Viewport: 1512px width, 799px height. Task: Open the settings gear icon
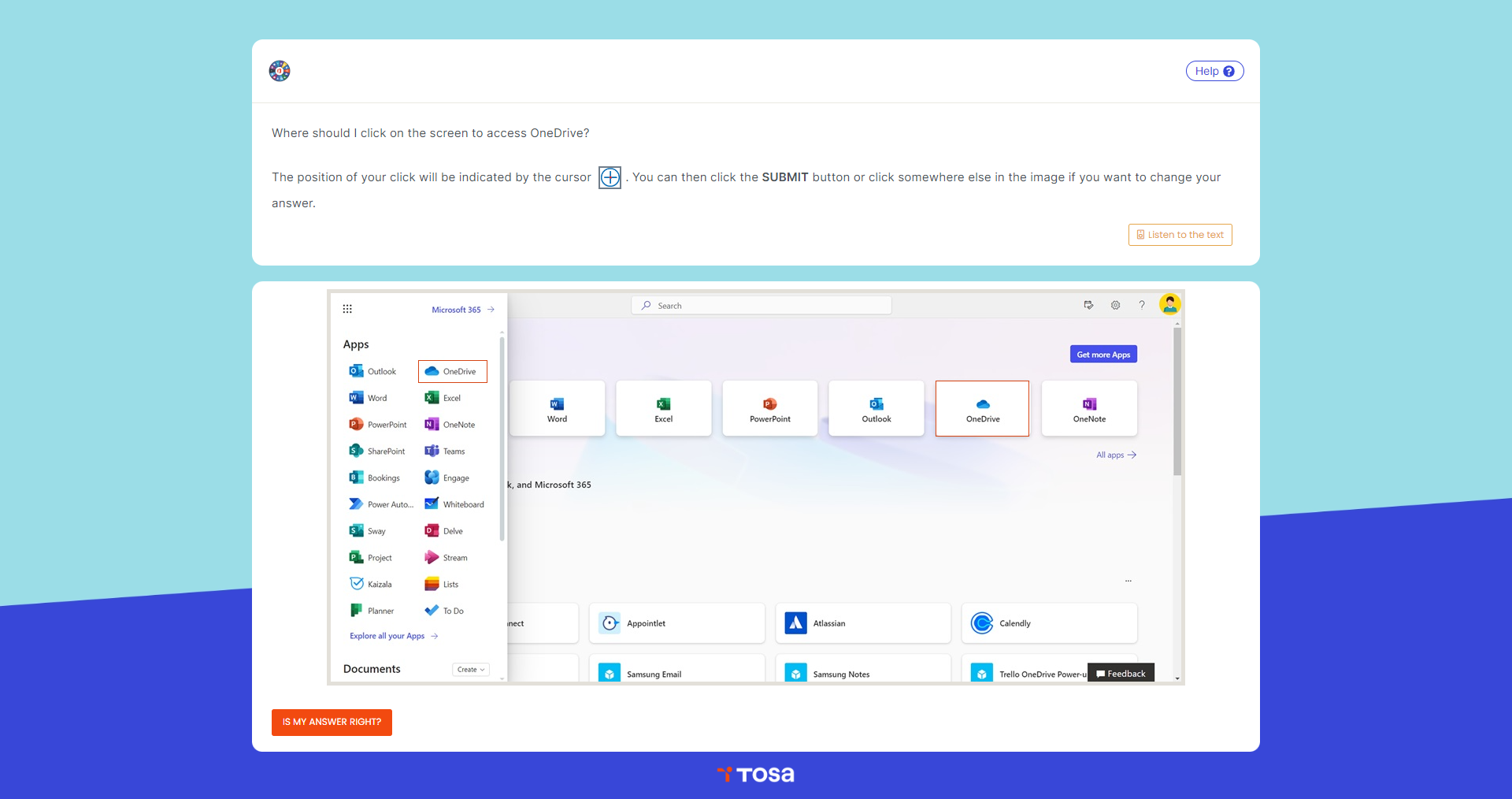click(x=1115, y=305)
